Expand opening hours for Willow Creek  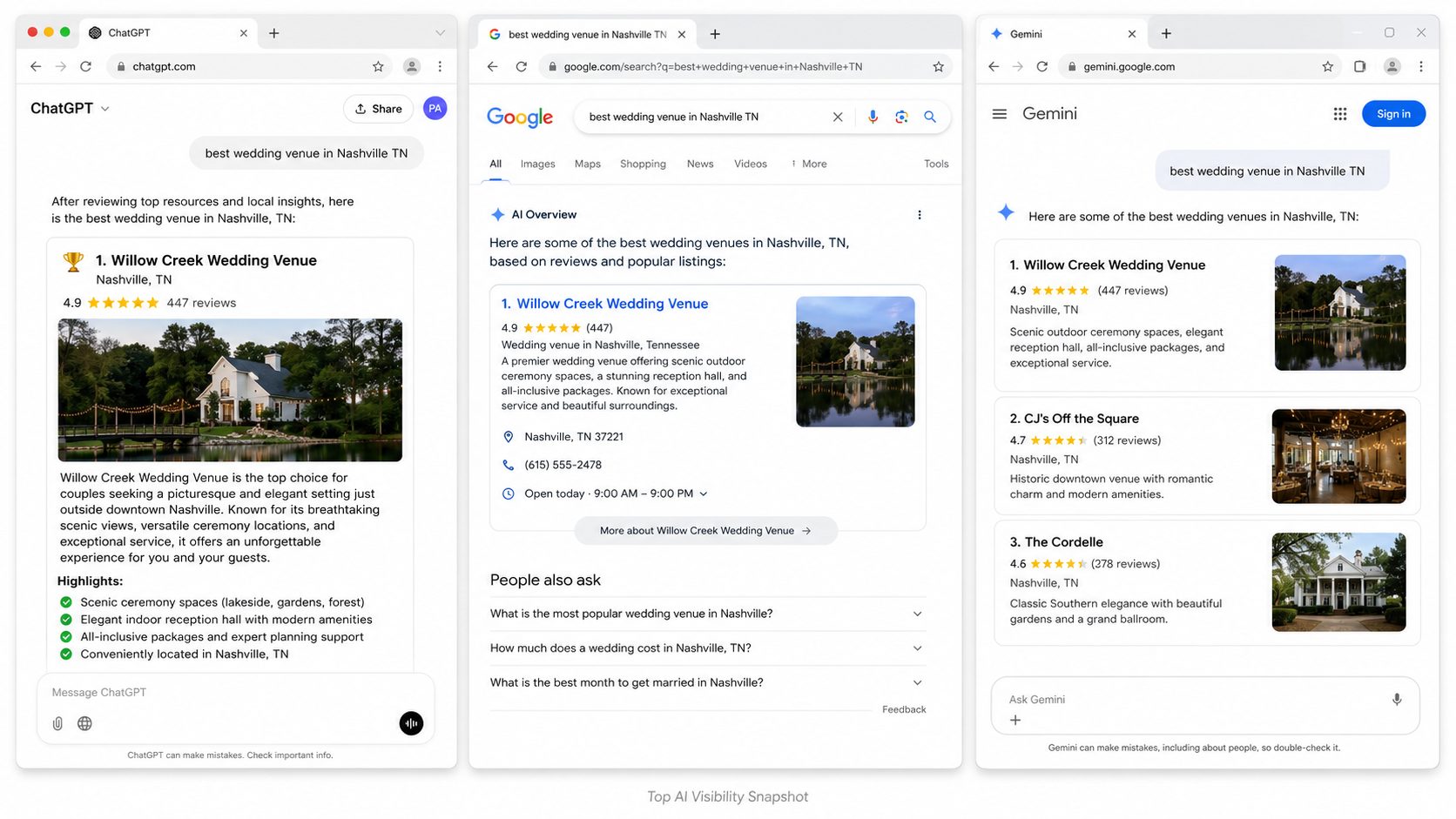(704, 493)
